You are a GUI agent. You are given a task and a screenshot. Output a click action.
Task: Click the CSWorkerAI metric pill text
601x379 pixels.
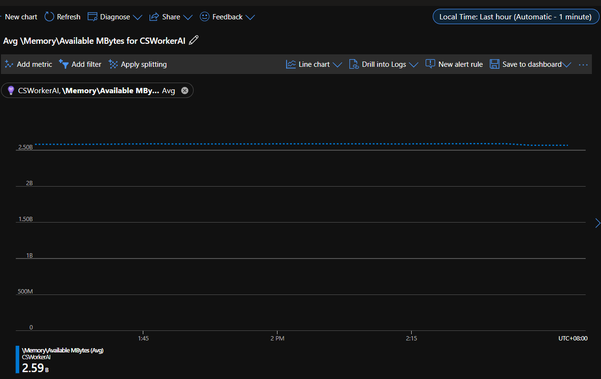click(x=97, y=90)
